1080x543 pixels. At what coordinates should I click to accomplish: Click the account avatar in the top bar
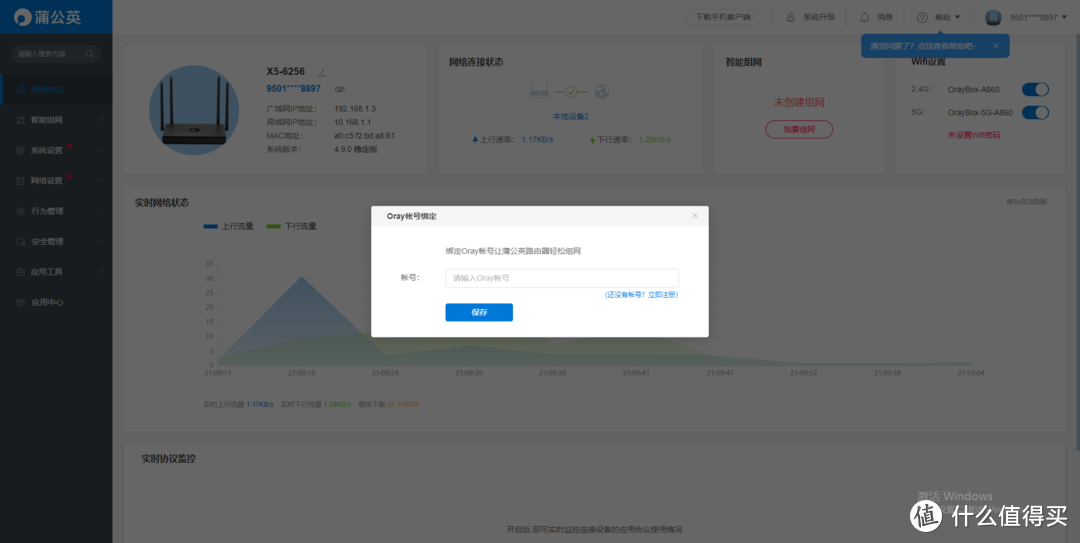click(x=993, y=17)
